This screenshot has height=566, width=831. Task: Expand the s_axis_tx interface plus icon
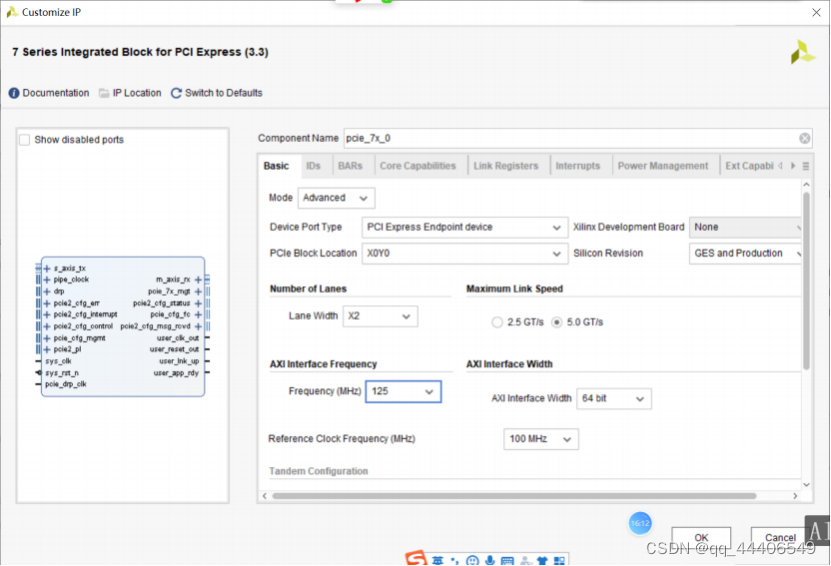(47, 269)
